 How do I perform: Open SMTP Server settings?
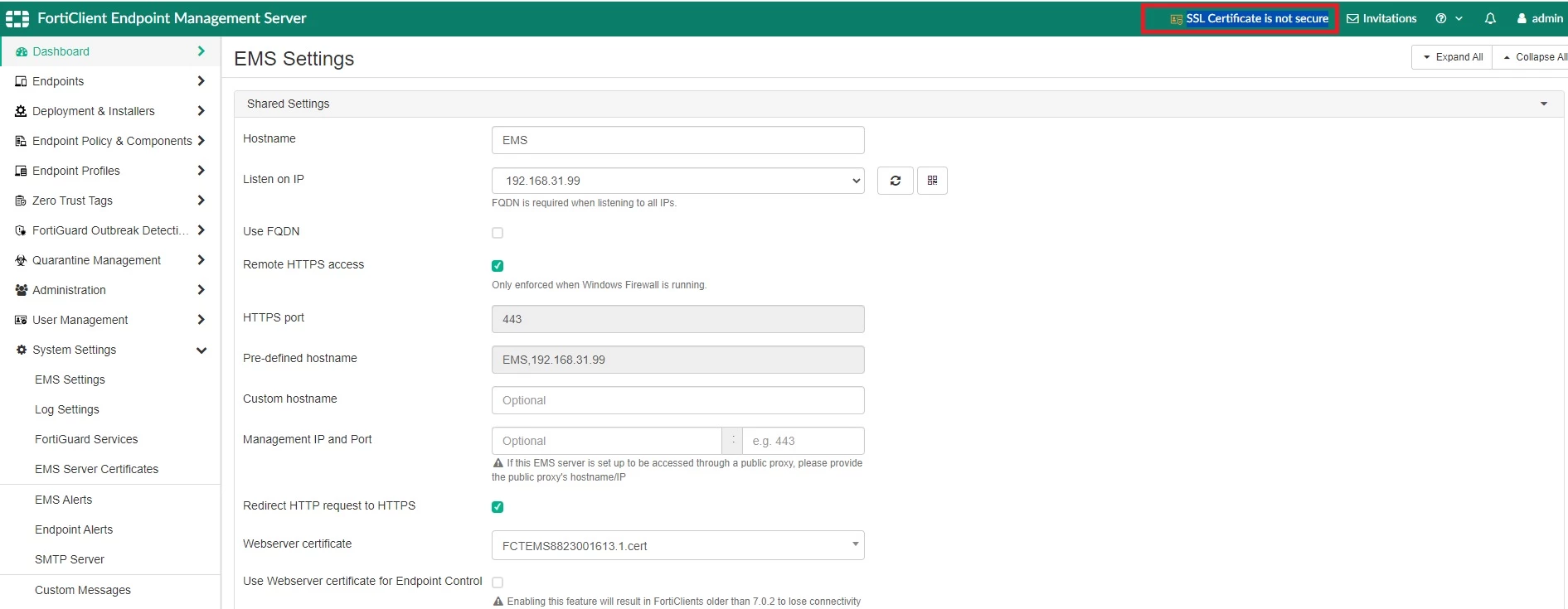70,559
